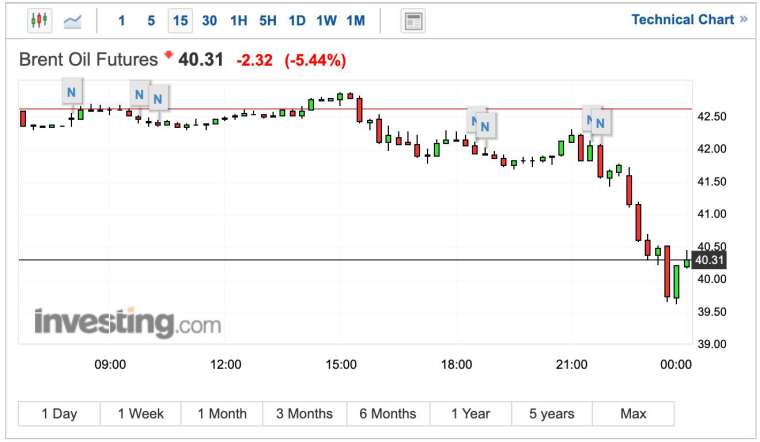The height and width of the screenshot is (442, 760).
Task: Set the 1 minute interval
Action: click(x=122, y=21)
